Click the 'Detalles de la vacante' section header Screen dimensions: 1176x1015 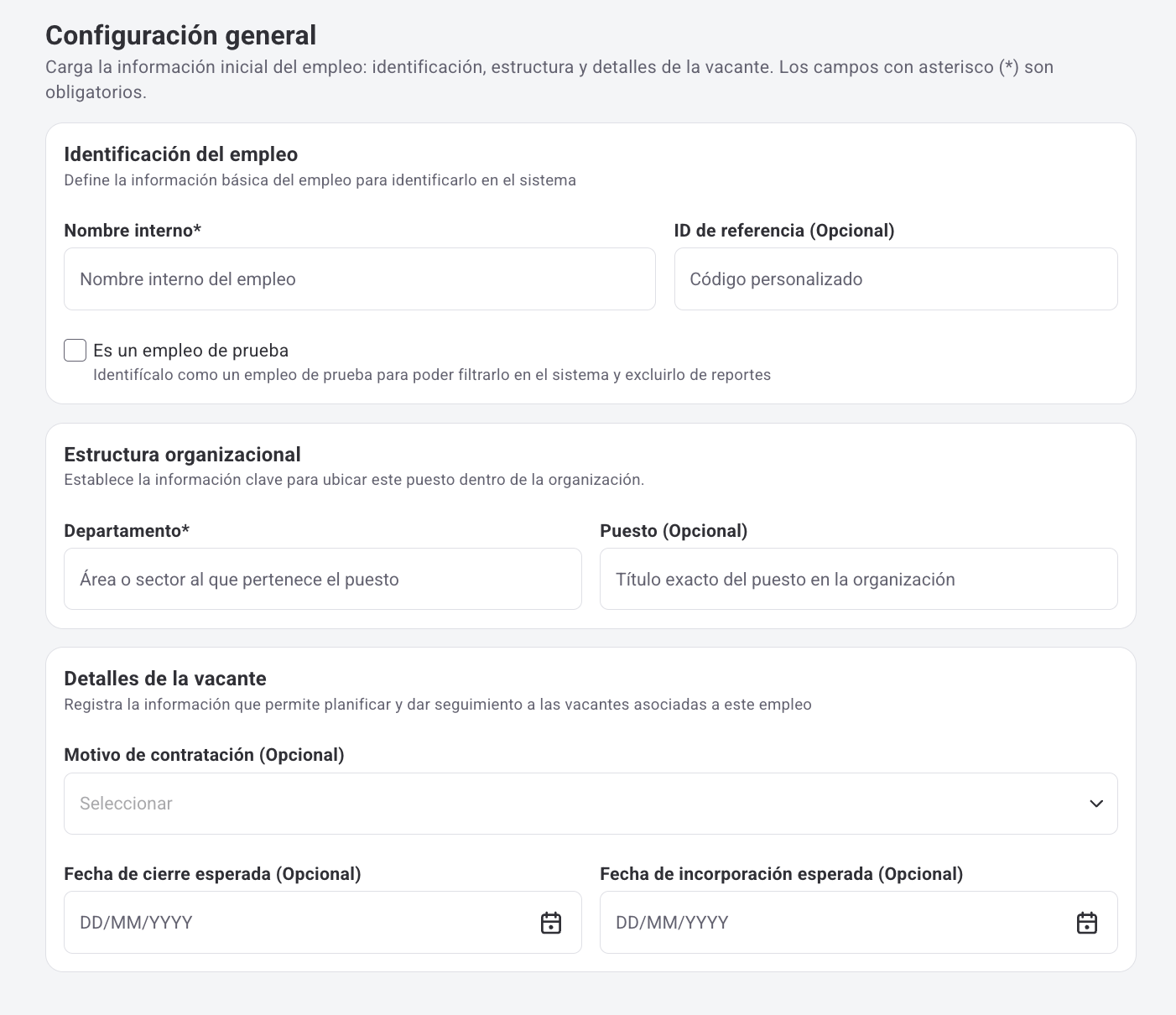[164, 678]
